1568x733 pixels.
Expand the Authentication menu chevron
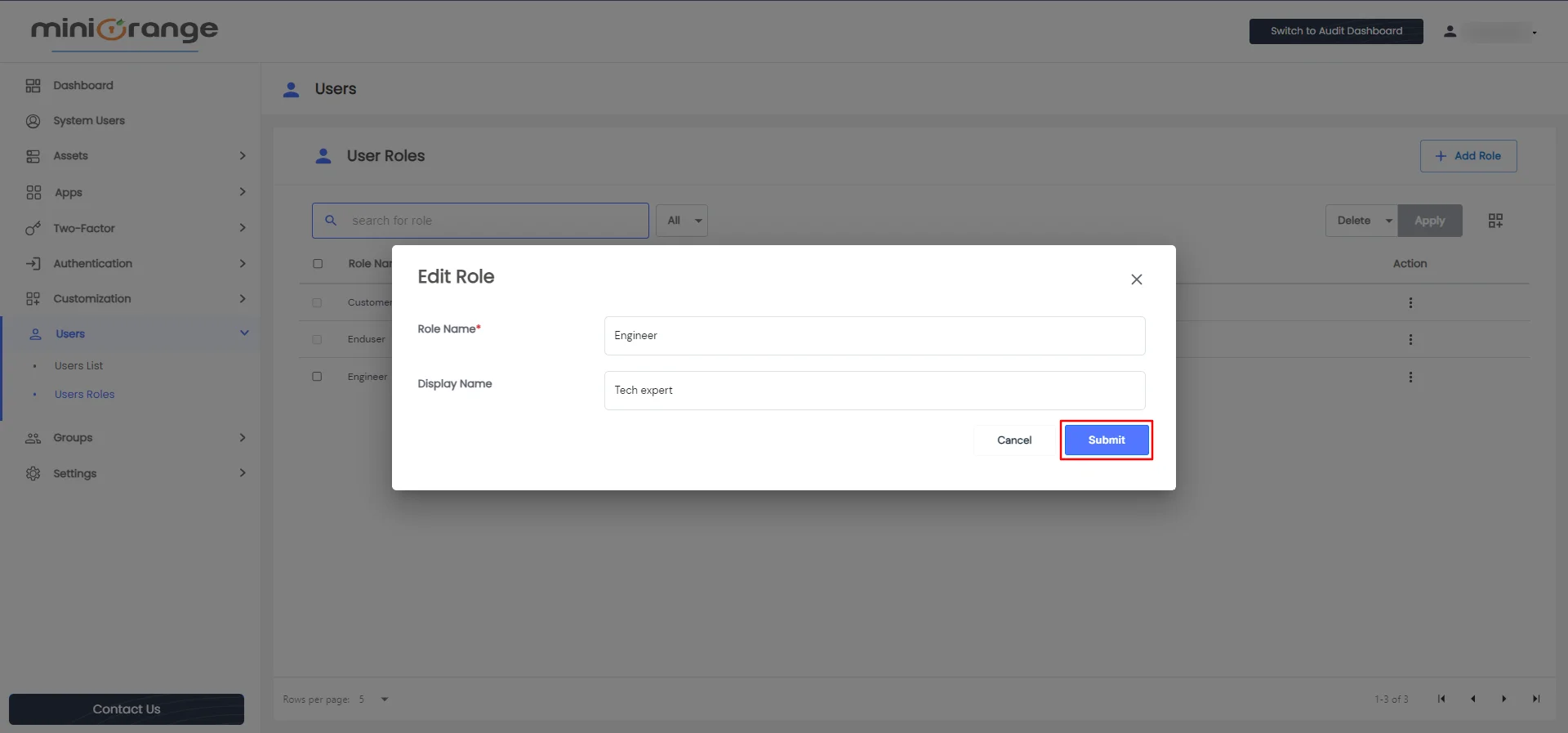[243, 263]
